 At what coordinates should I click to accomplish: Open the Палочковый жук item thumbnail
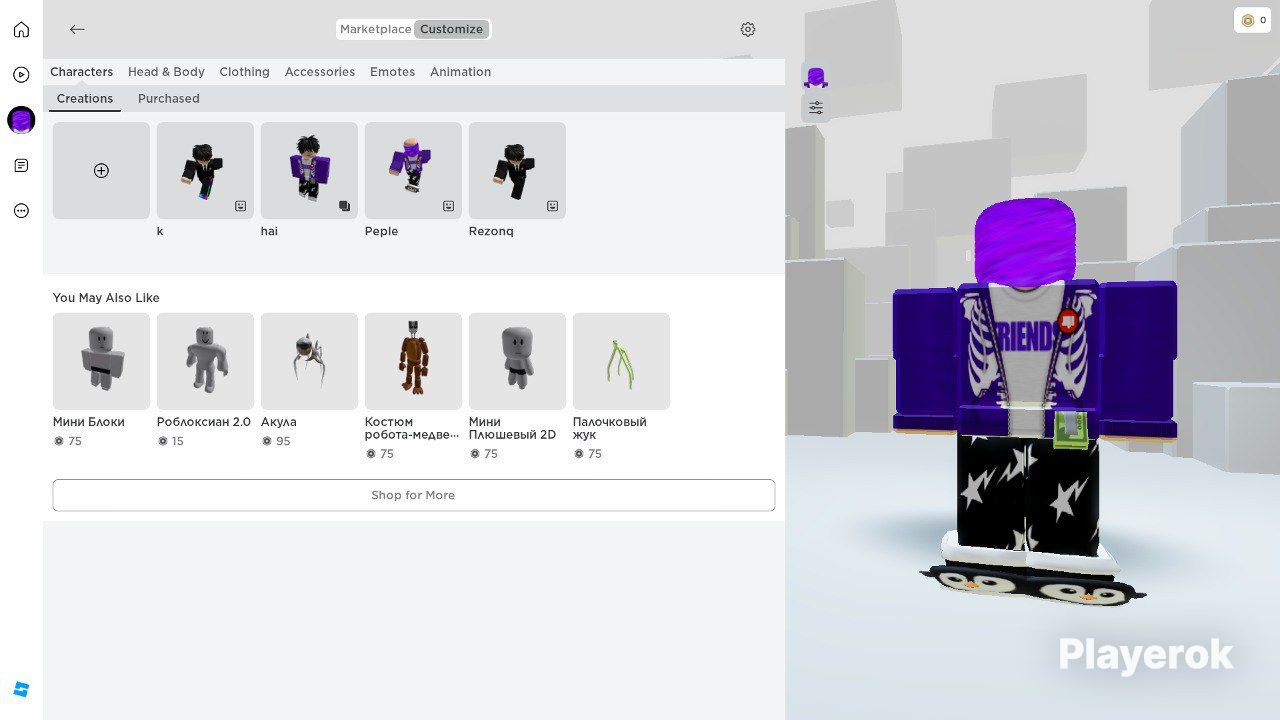(x=621, y=361)
